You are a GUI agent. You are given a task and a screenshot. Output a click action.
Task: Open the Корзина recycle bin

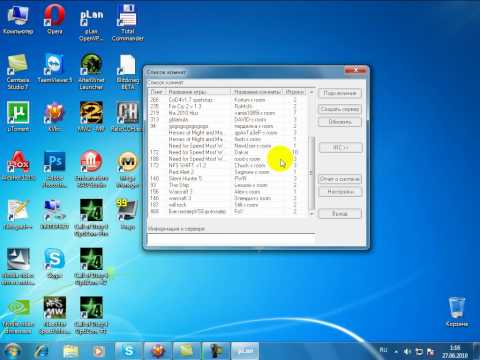456,312
